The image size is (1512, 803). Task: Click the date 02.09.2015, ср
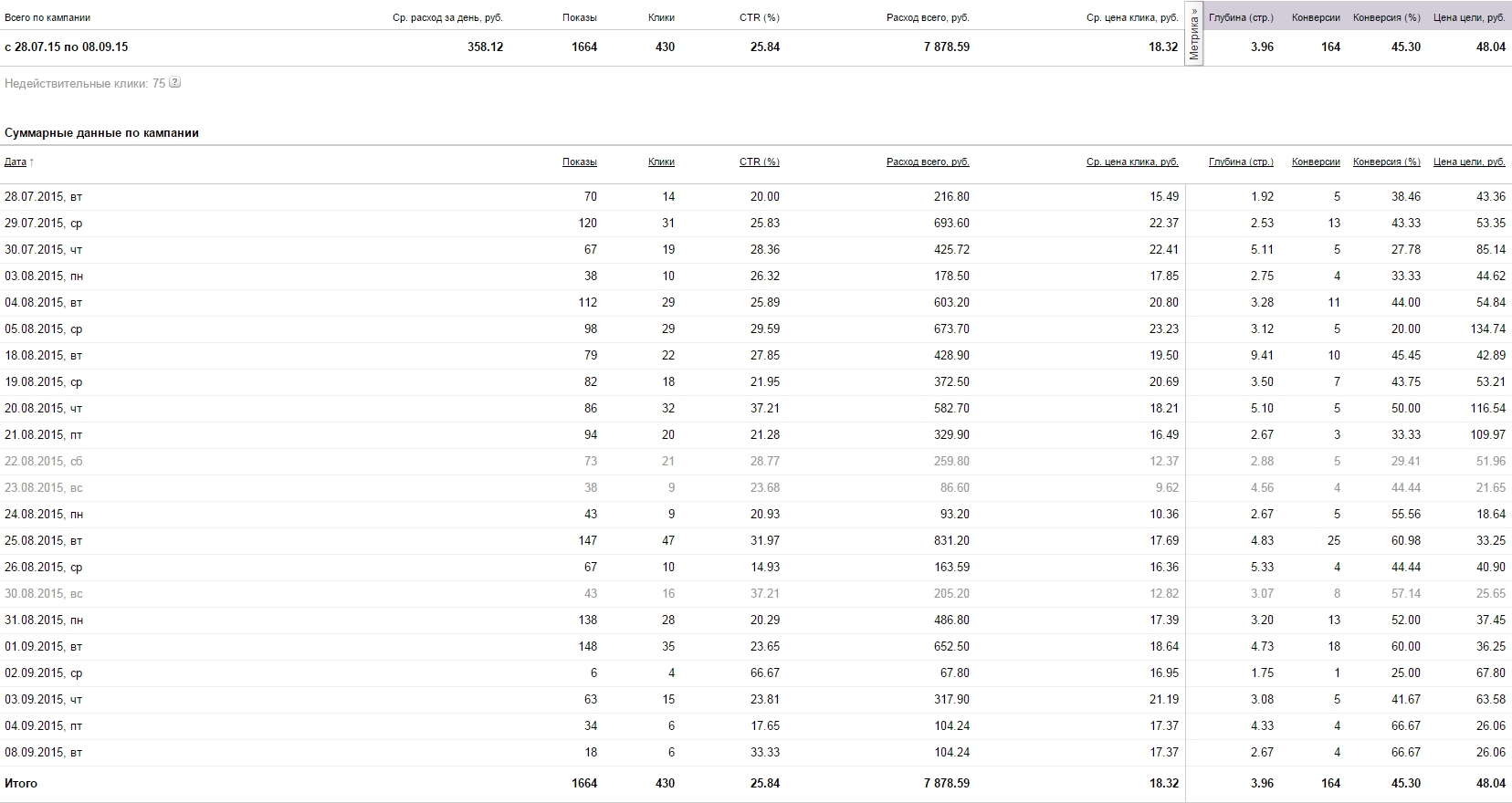coord(43,673)
